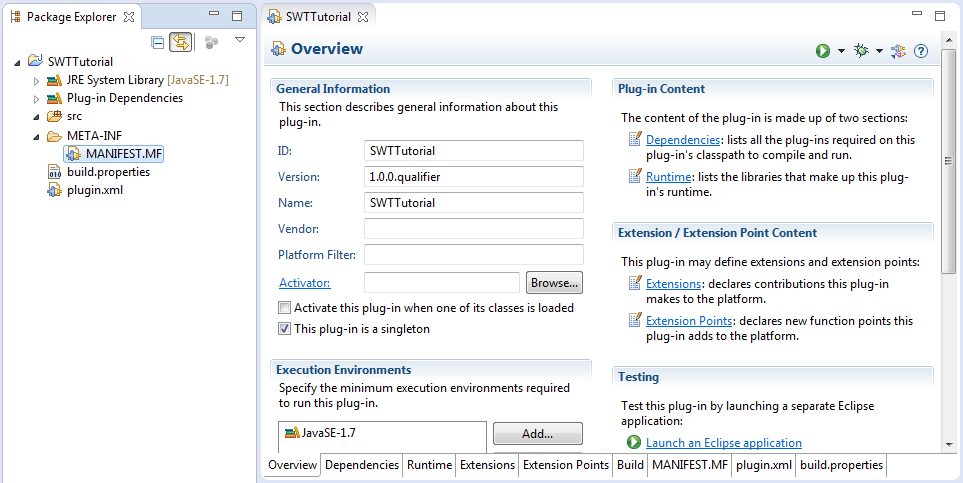Screen dimensions: 963x483
Task: Select JRE System Library library icon
Action: (55, 80)
